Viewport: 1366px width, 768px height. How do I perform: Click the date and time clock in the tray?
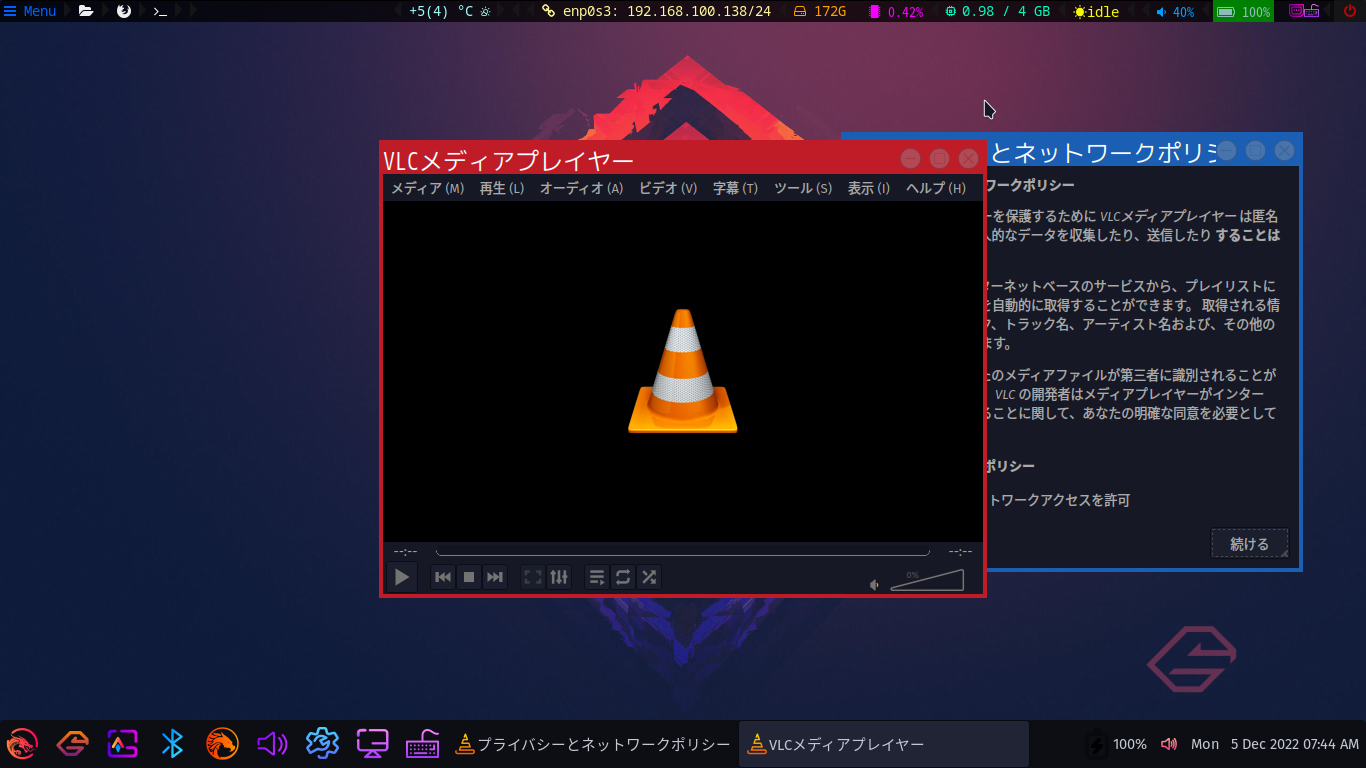(x=1275, y=744)
